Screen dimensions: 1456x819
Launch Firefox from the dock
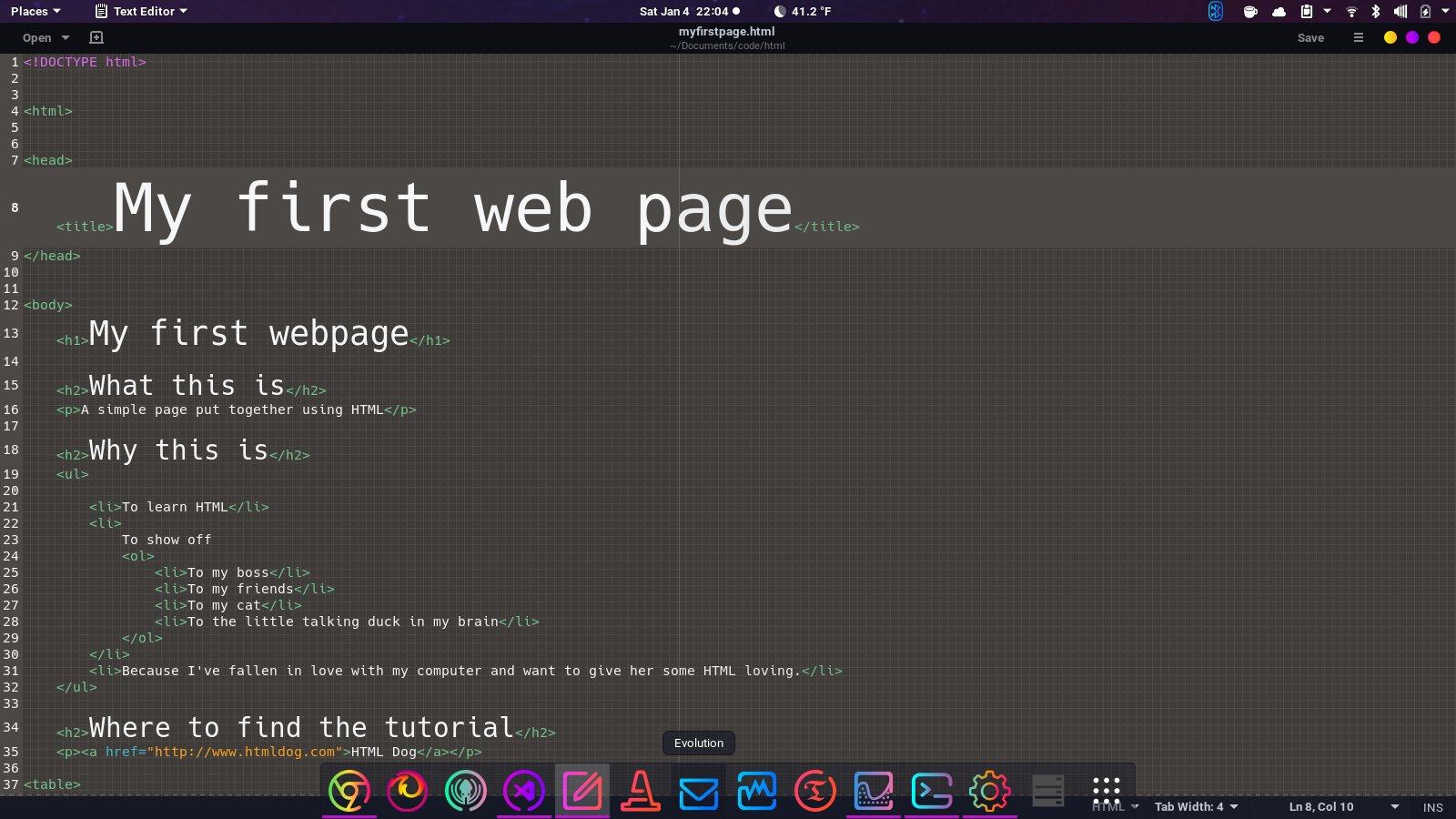click(408, 791)
